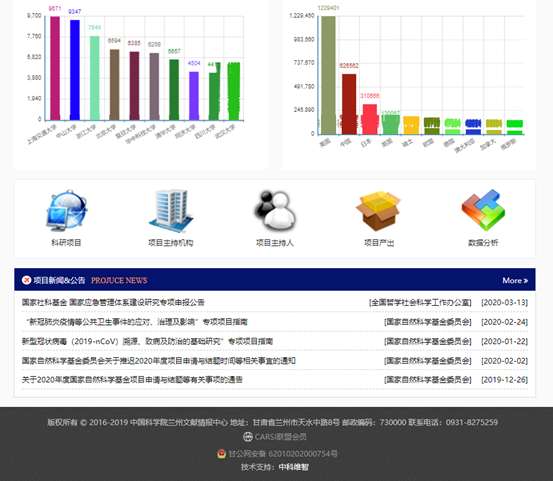The width and height of the screenshot is (553, 481).
Task: Click the 中科维智 tech support link
Action: (x=293, y=467)
